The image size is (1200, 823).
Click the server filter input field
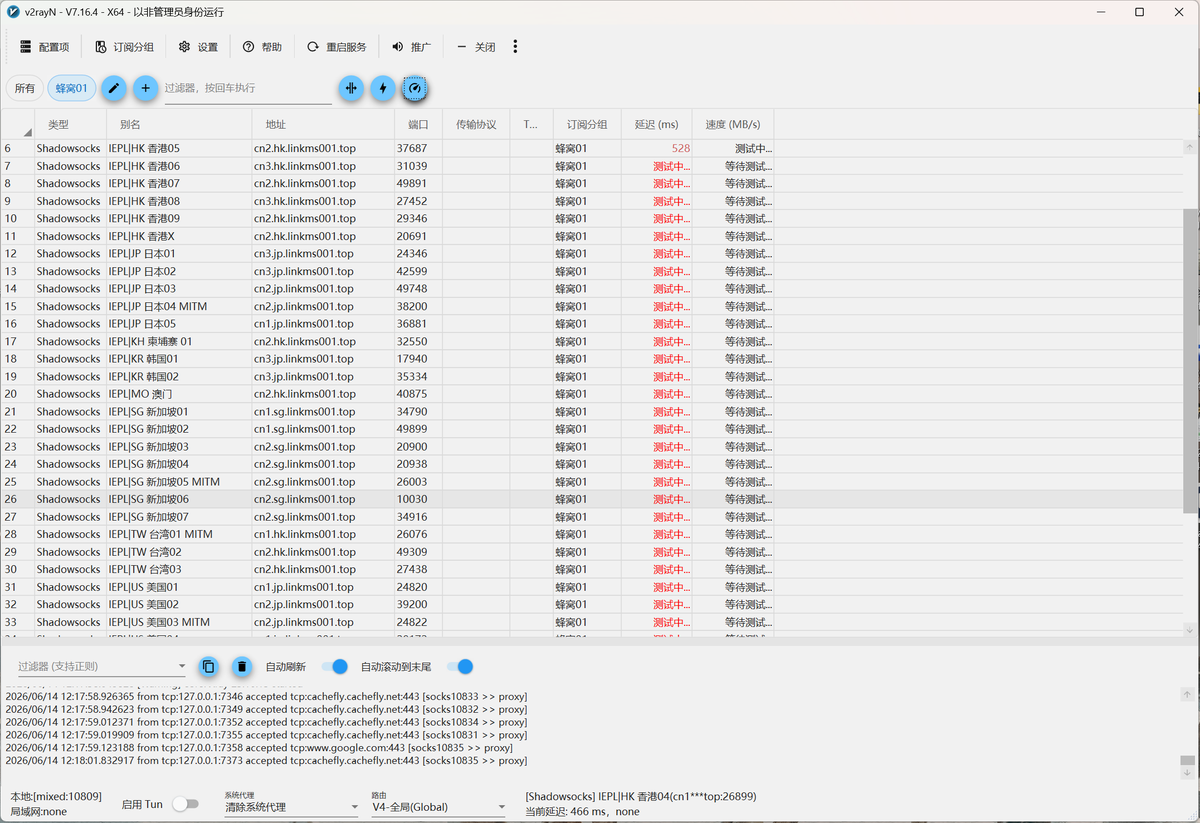pyautogui.click(x=247, y=88)
